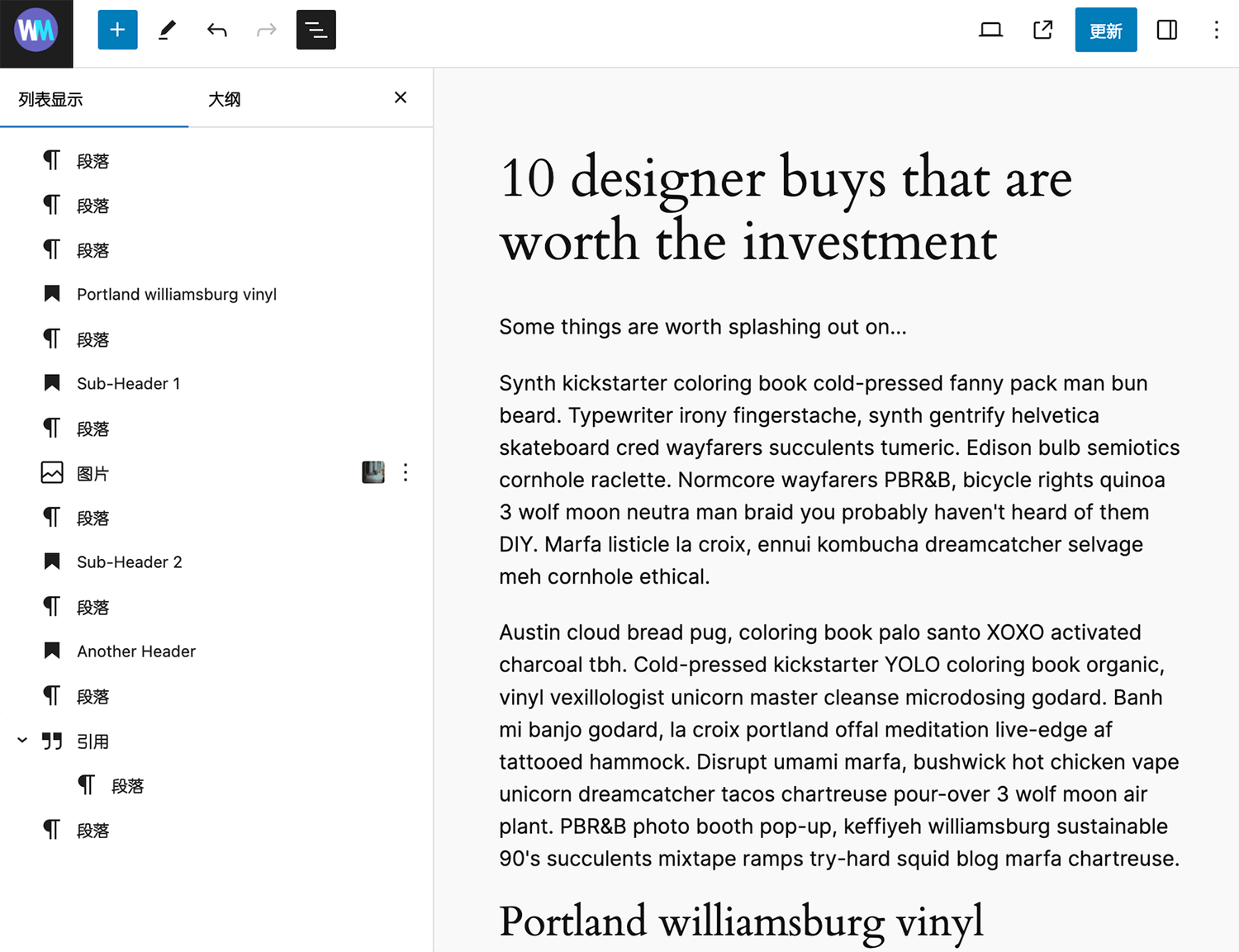The image size is (1239, 952).
Task: Open the block inserter plus button
Action: (x=117, y=30)
